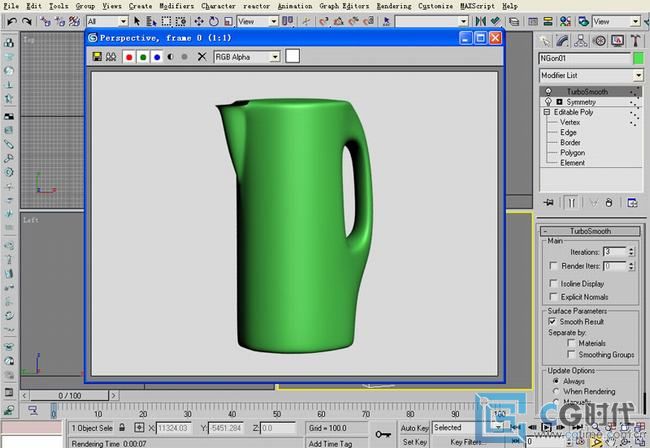650x448 pixels.
Task: Collapse the TurboSmooth rollout header
Action: [590, 231]
